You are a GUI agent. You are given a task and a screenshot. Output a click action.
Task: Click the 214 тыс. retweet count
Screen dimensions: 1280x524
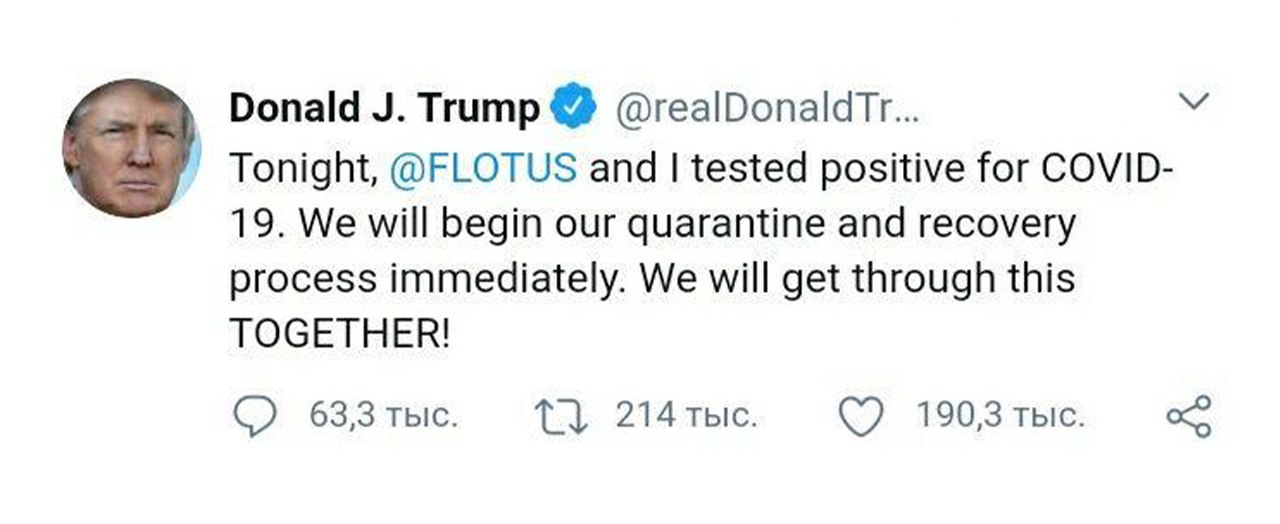pos(685,416)
